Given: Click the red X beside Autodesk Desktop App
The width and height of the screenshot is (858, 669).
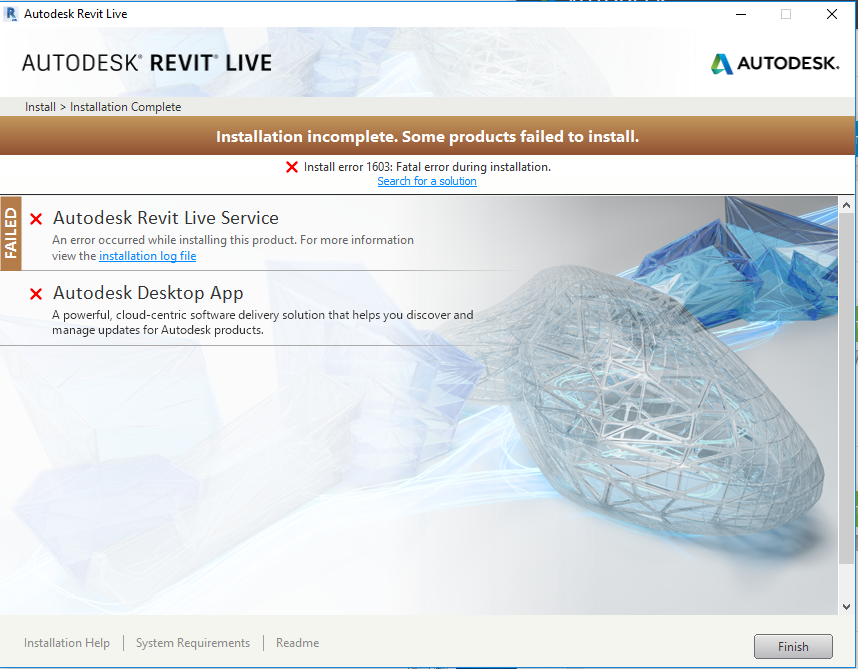Looking at the screenshot, I should pyautogui.click(x=35, y=293).
